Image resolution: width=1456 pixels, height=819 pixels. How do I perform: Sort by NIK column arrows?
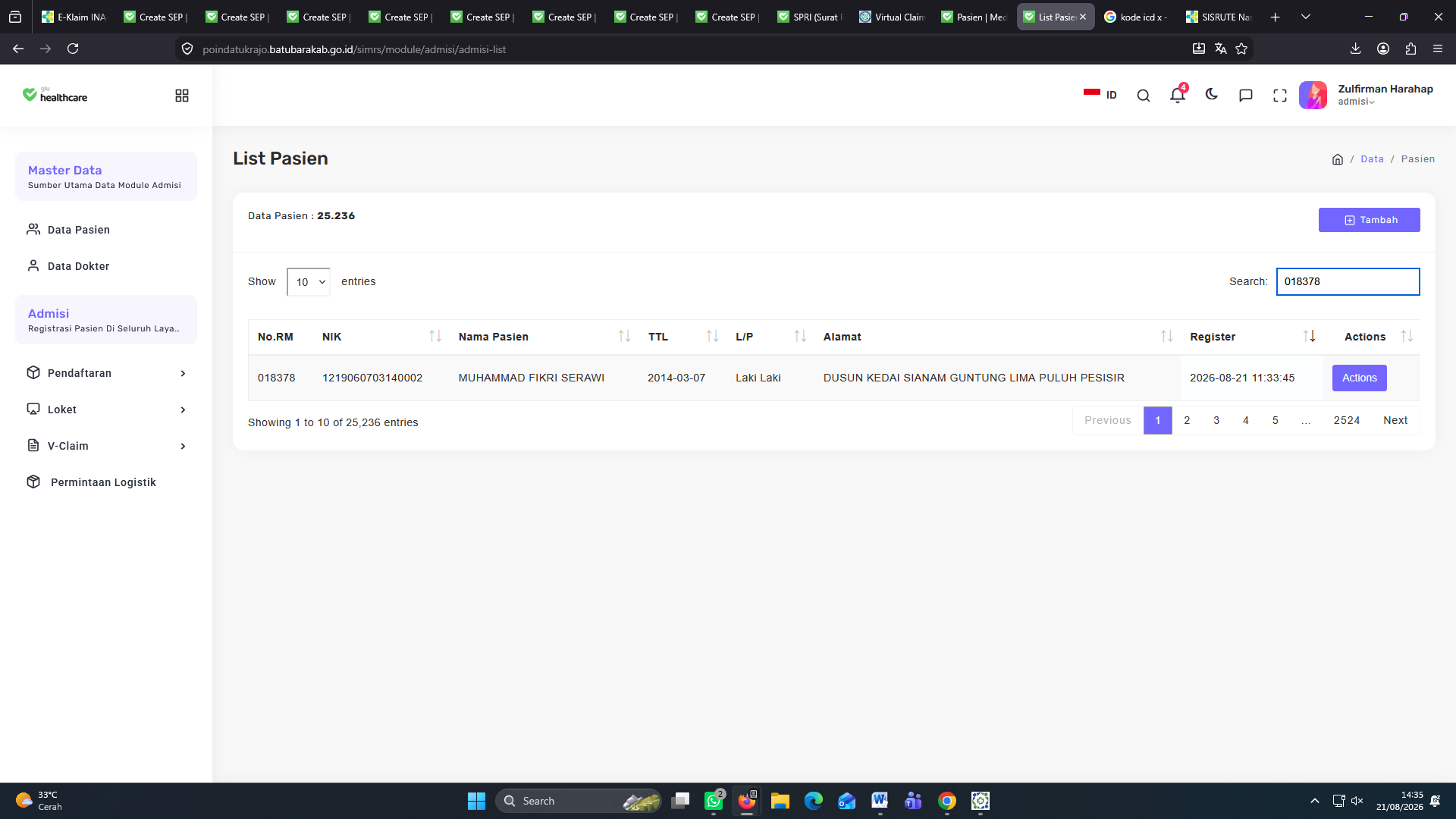[x=435, y=337]
